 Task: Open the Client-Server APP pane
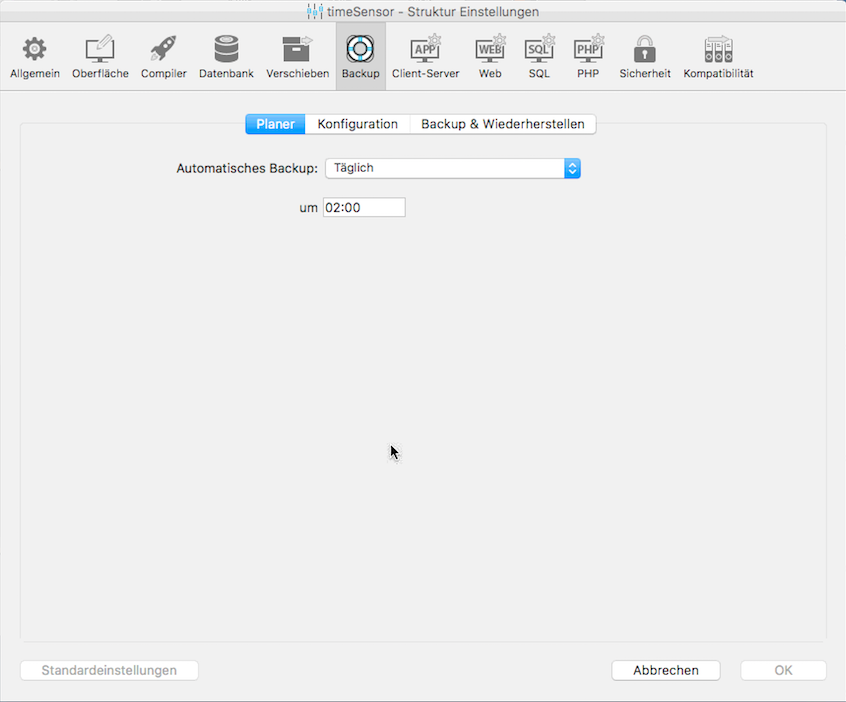(425, 57)
